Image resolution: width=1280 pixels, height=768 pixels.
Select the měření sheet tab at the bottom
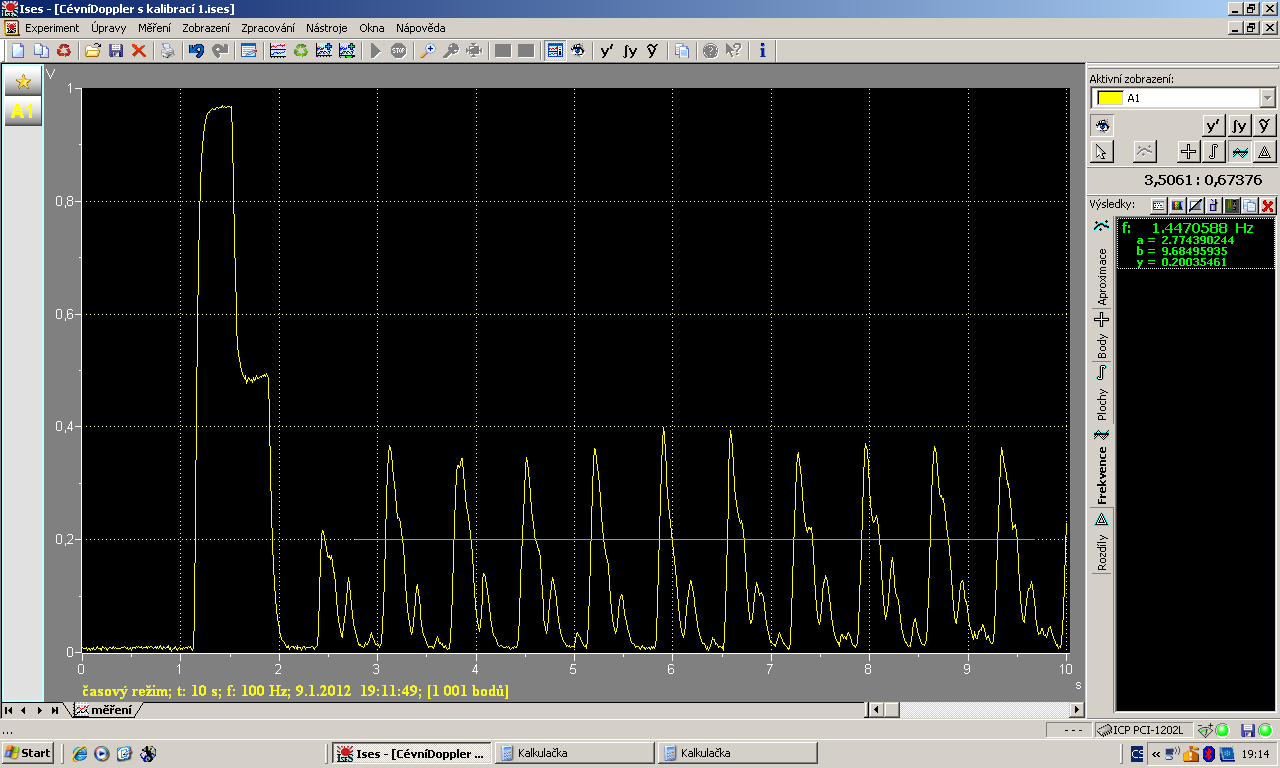(104, 710)
